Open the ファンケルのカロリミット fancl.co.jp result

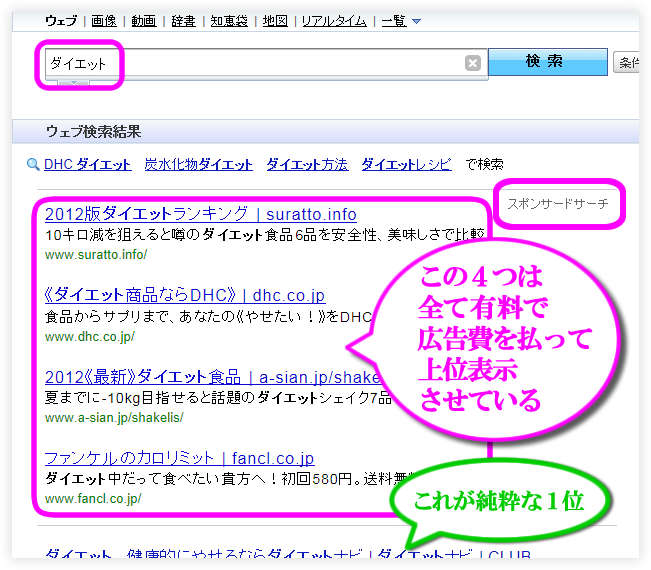coord(180,459)
